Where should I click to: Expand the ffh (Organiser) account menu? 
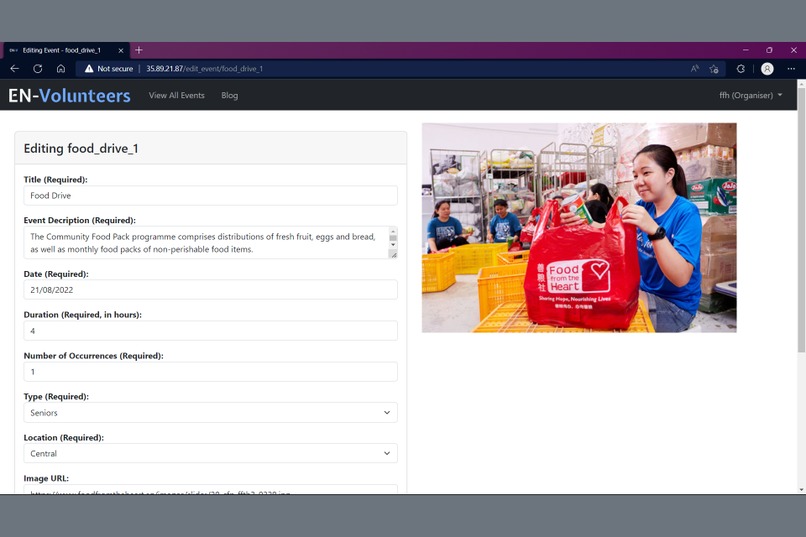[x=750, y=96]
